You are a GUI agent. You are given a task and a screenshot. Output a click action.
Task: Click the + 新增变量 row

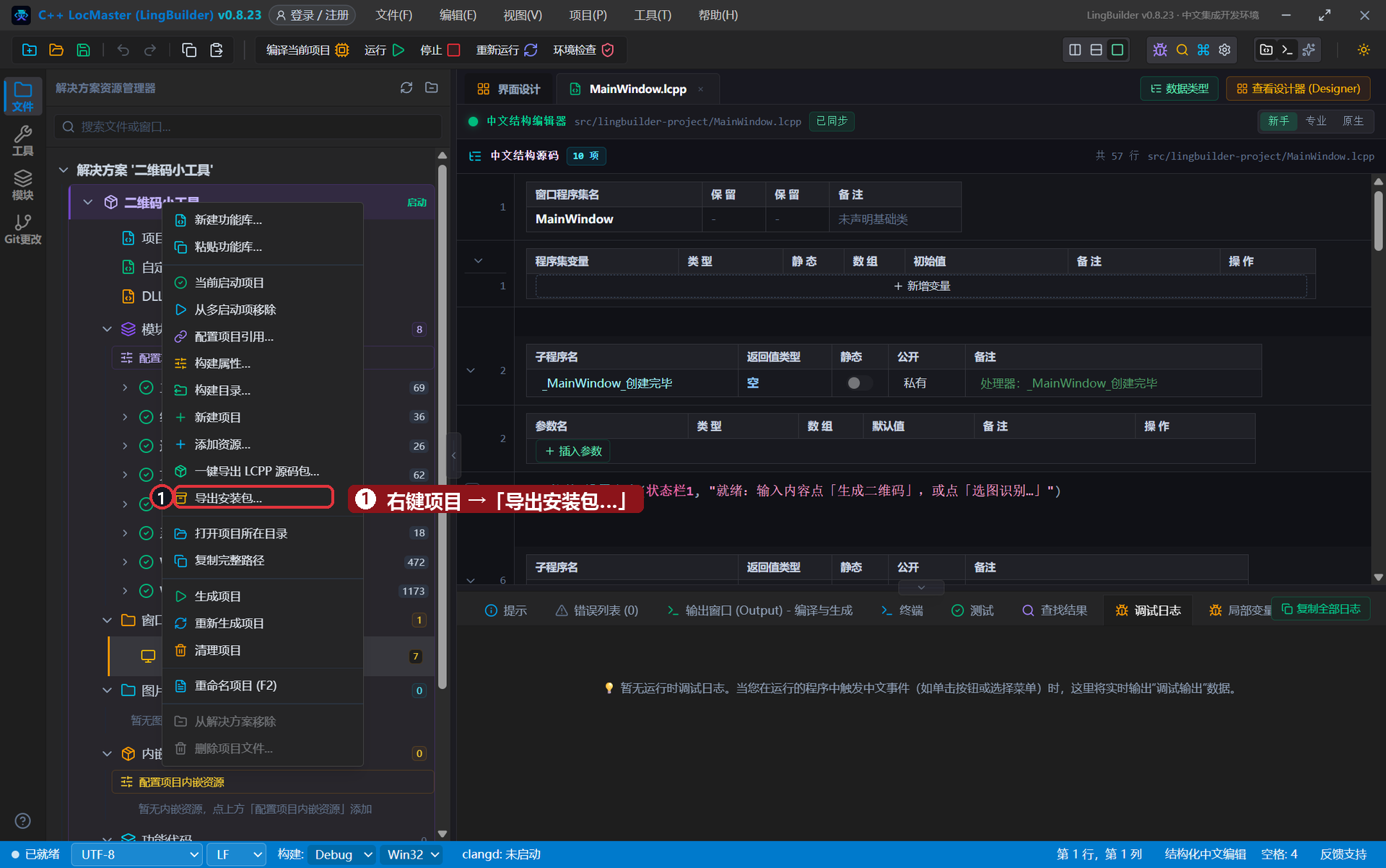[x=921, y=286]
